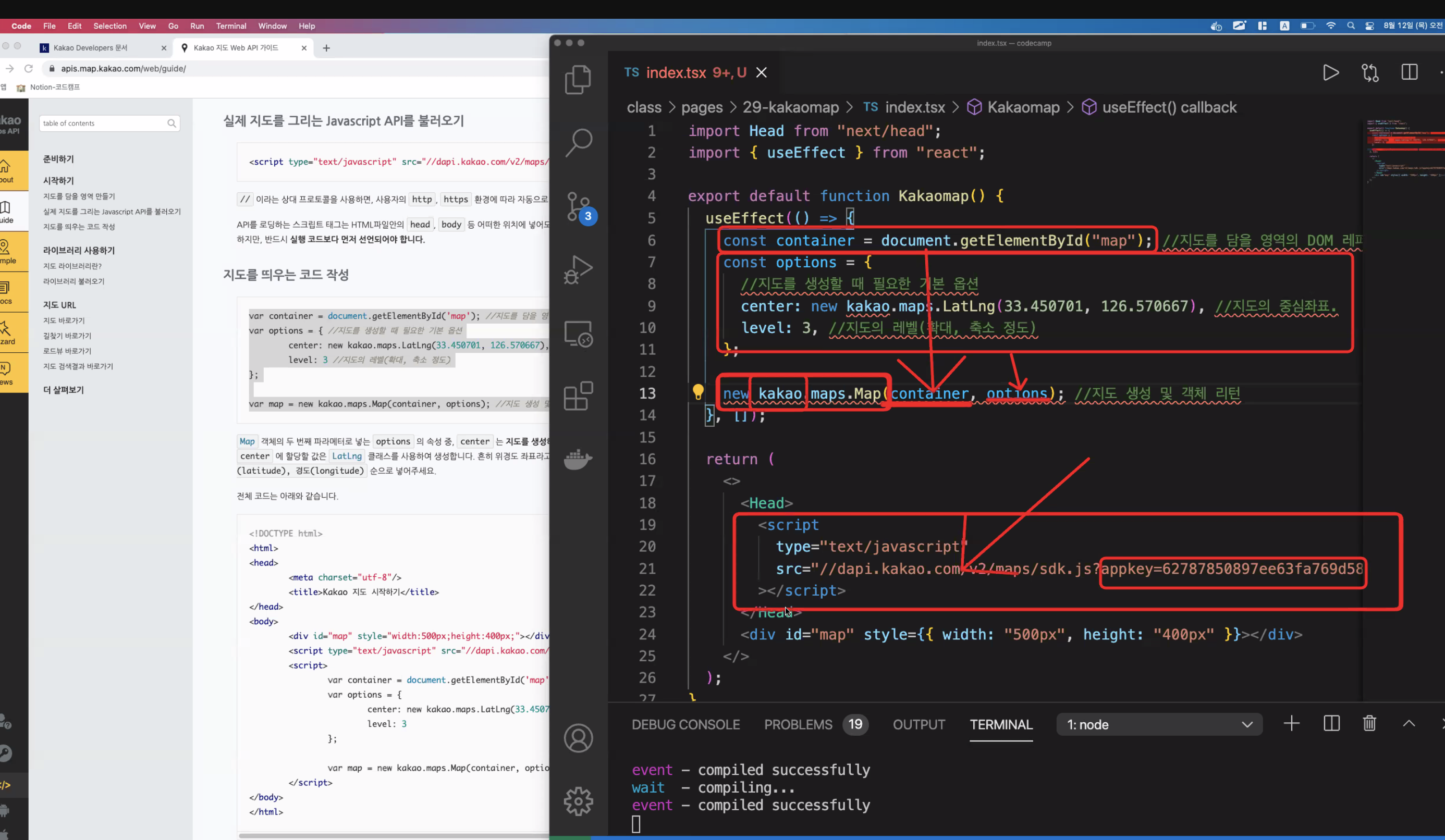The image size is (1445, 840).
Task: Open the '1: node' terminal dropdown
Action: [x=1158, y=724]
